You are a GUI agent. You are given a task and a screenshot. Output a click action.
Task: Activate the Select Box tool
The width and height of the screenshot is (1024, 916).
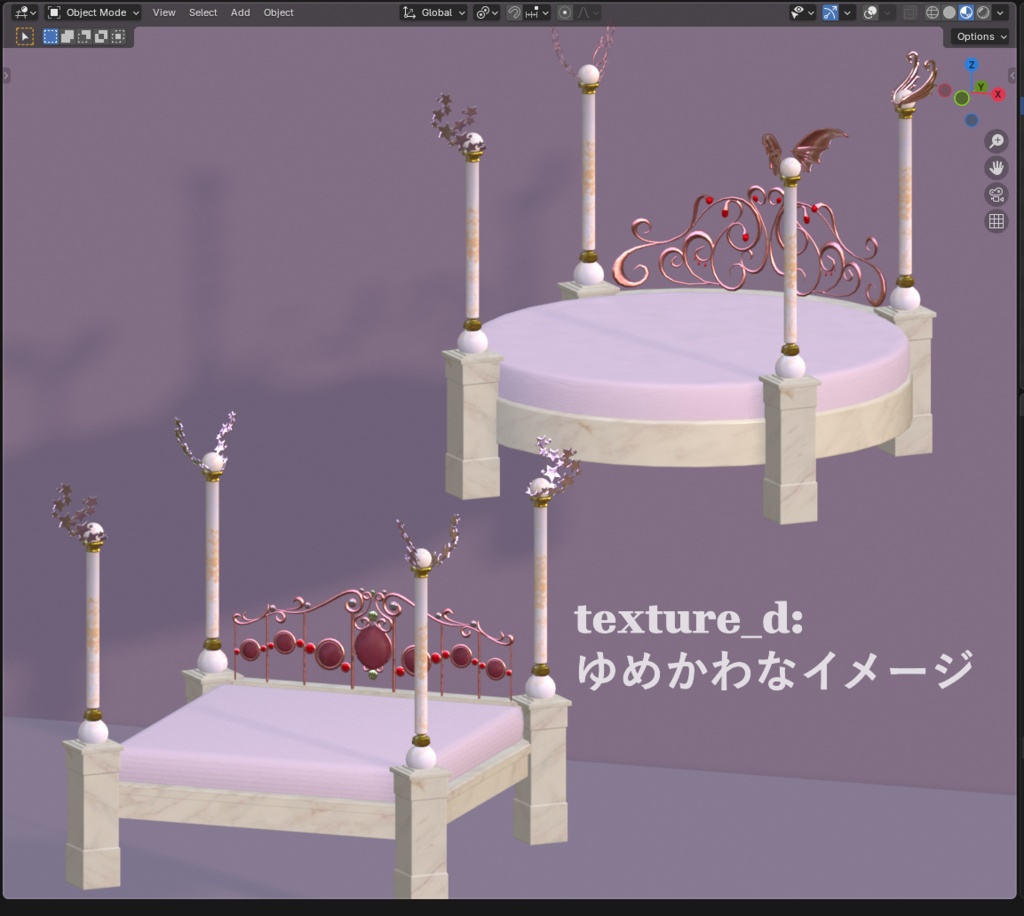51,36
